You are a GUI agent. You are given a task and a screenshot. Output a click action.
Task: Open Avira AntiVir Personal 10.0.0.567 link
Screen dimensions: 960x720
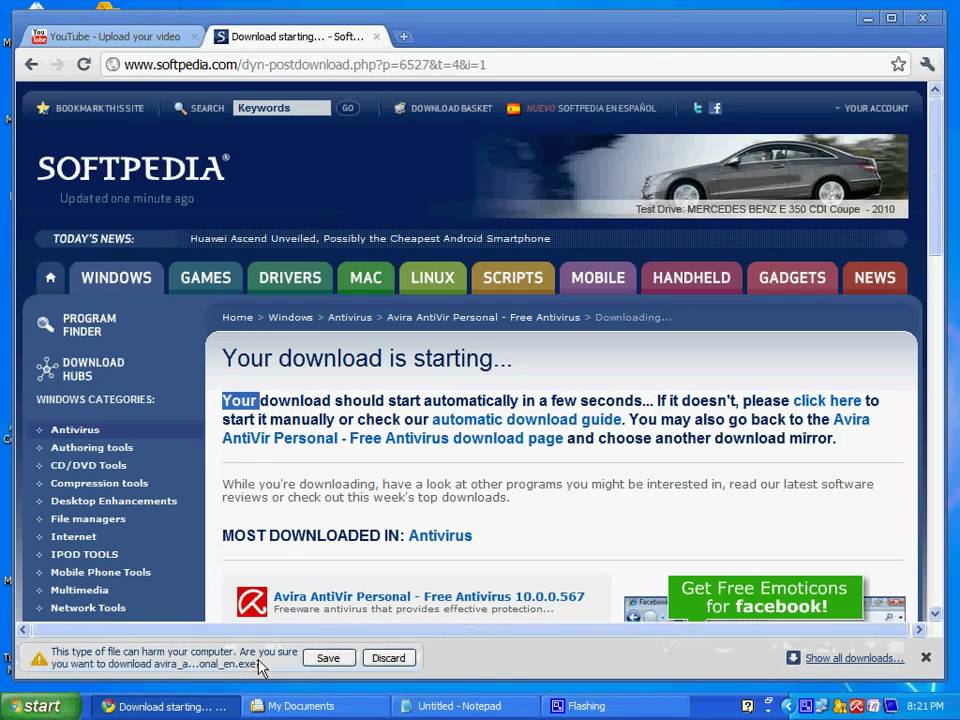pyautogui.click(x=429, y=596)
